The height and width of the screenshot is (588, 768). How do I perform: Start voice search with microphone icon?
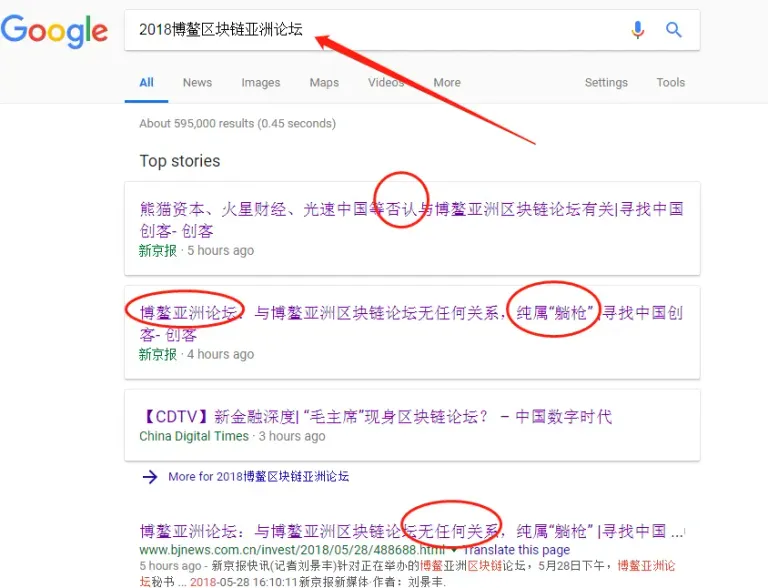[x=637, y=30]
